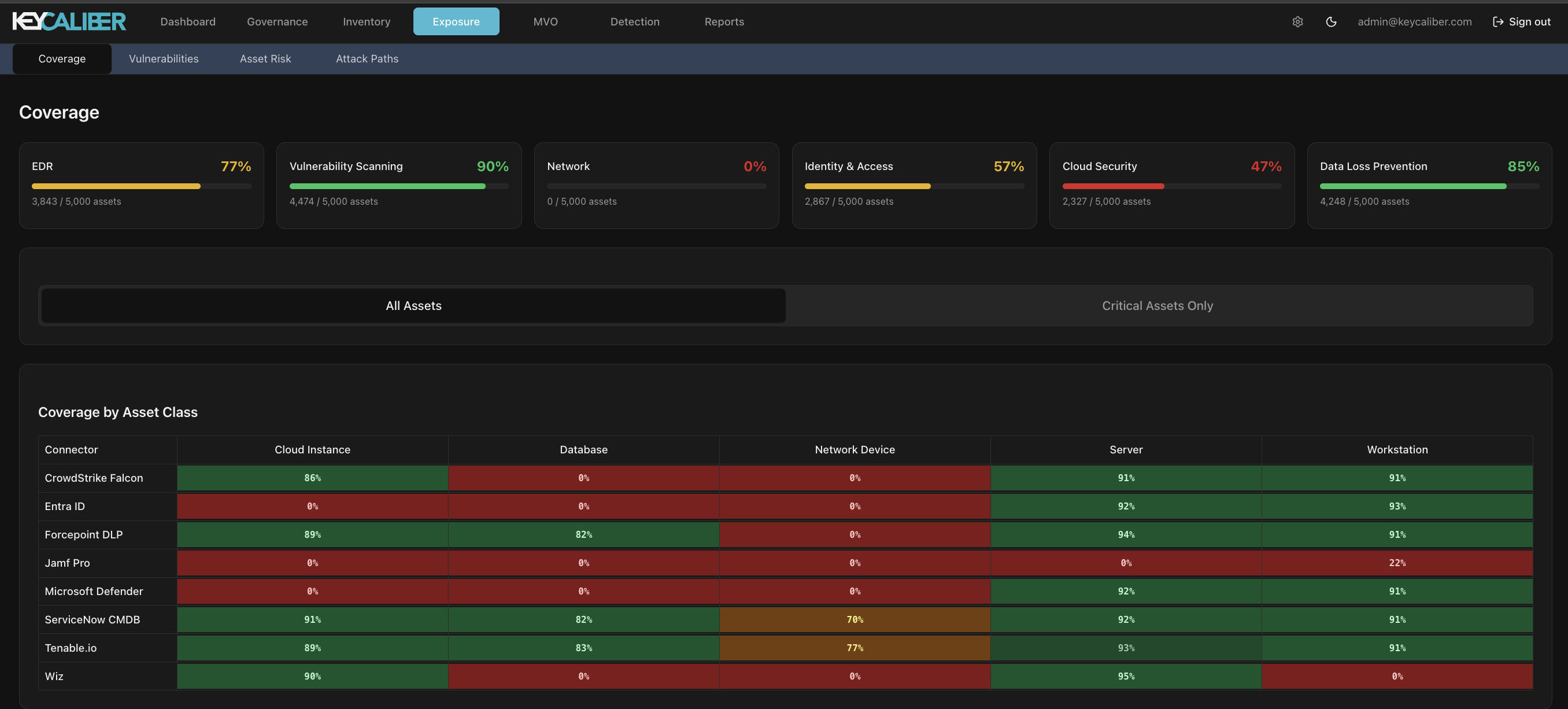Image resolution: width=1568 pixels, height=709 pixels.
Task: Select the Forcepoint DLP connector row label
Action: [x=83, y=535]
